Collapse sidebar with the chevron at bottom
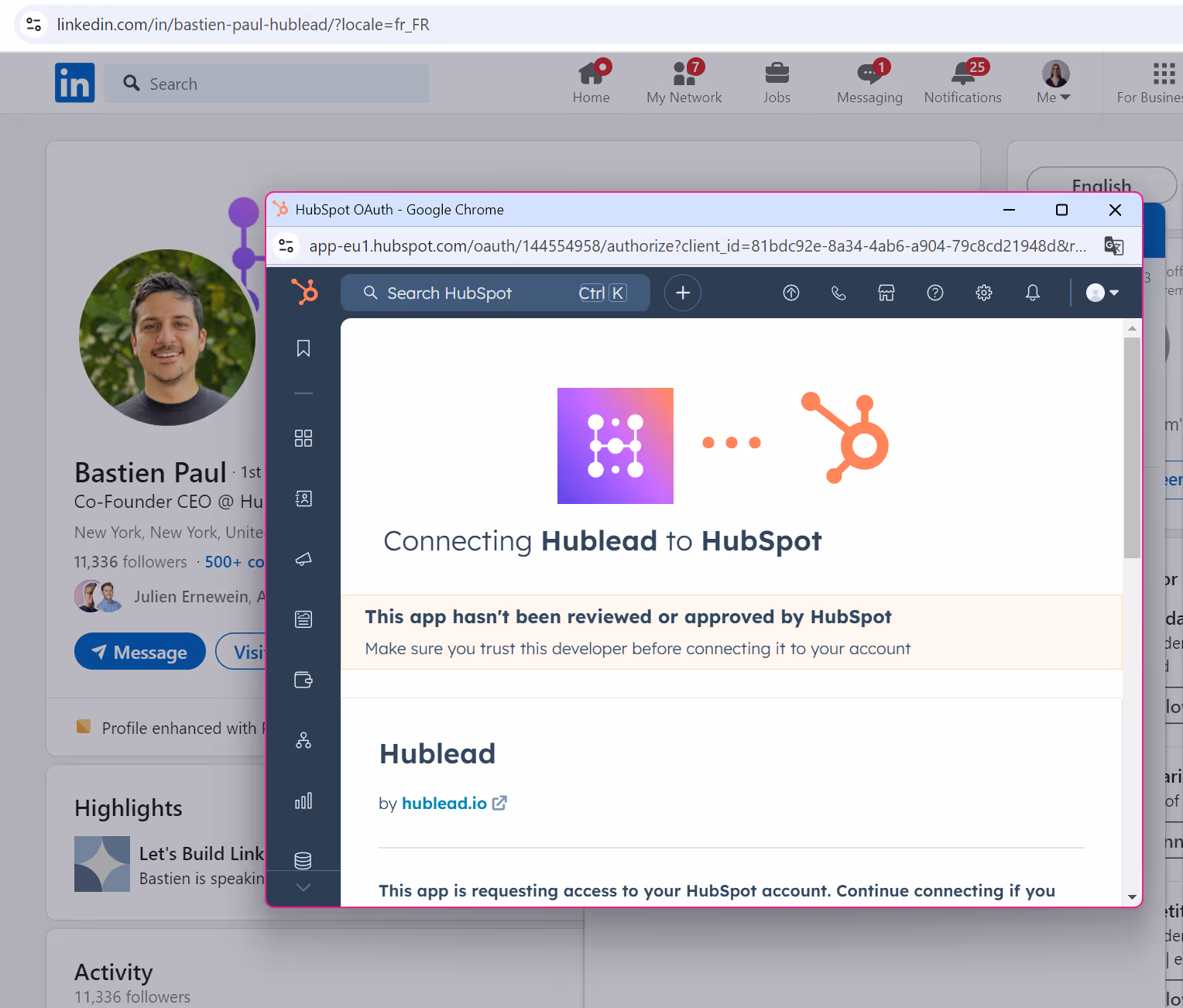 tap(303, 888)
